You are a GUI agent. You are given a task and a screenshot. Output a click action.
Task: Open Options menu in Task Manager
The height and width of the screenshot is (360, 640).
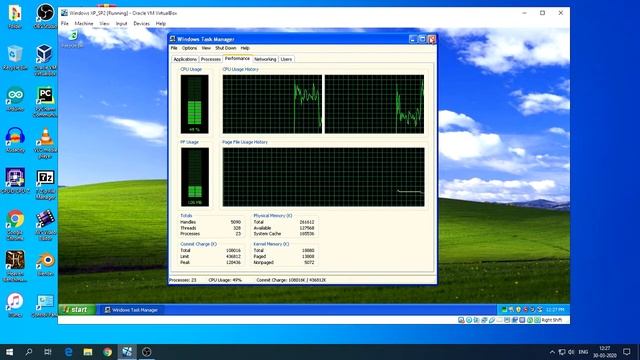coord(189,48)
